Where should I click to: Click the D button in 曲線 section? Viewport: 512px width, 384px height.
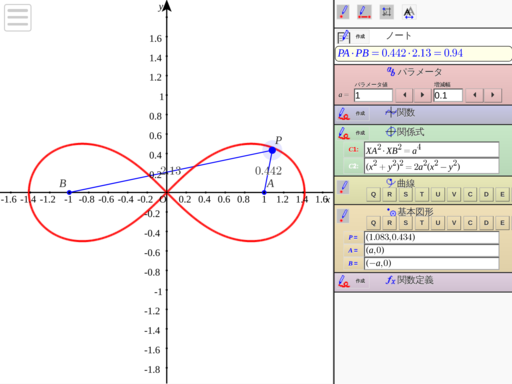tap(486, 194)
